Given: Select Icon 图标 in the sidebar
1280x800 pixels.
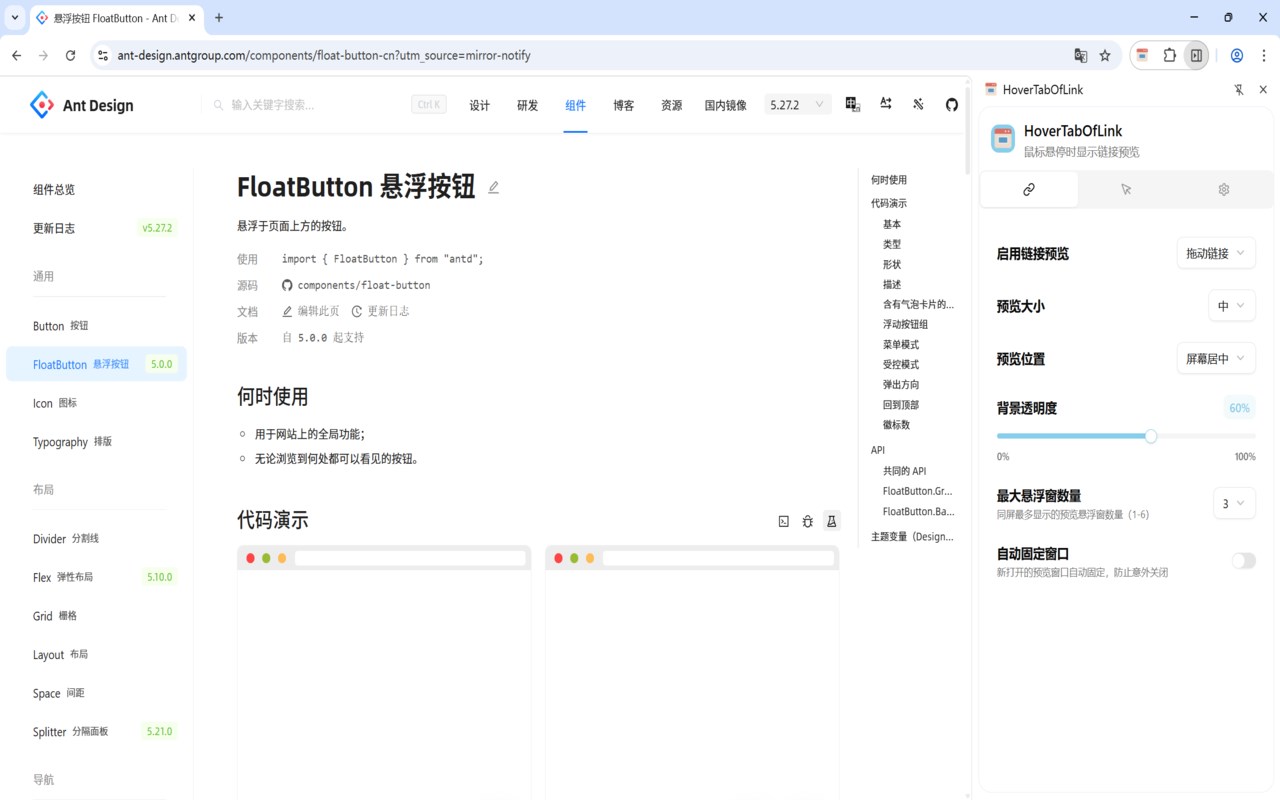Looking at the screenshot, I should click(96, 404).
